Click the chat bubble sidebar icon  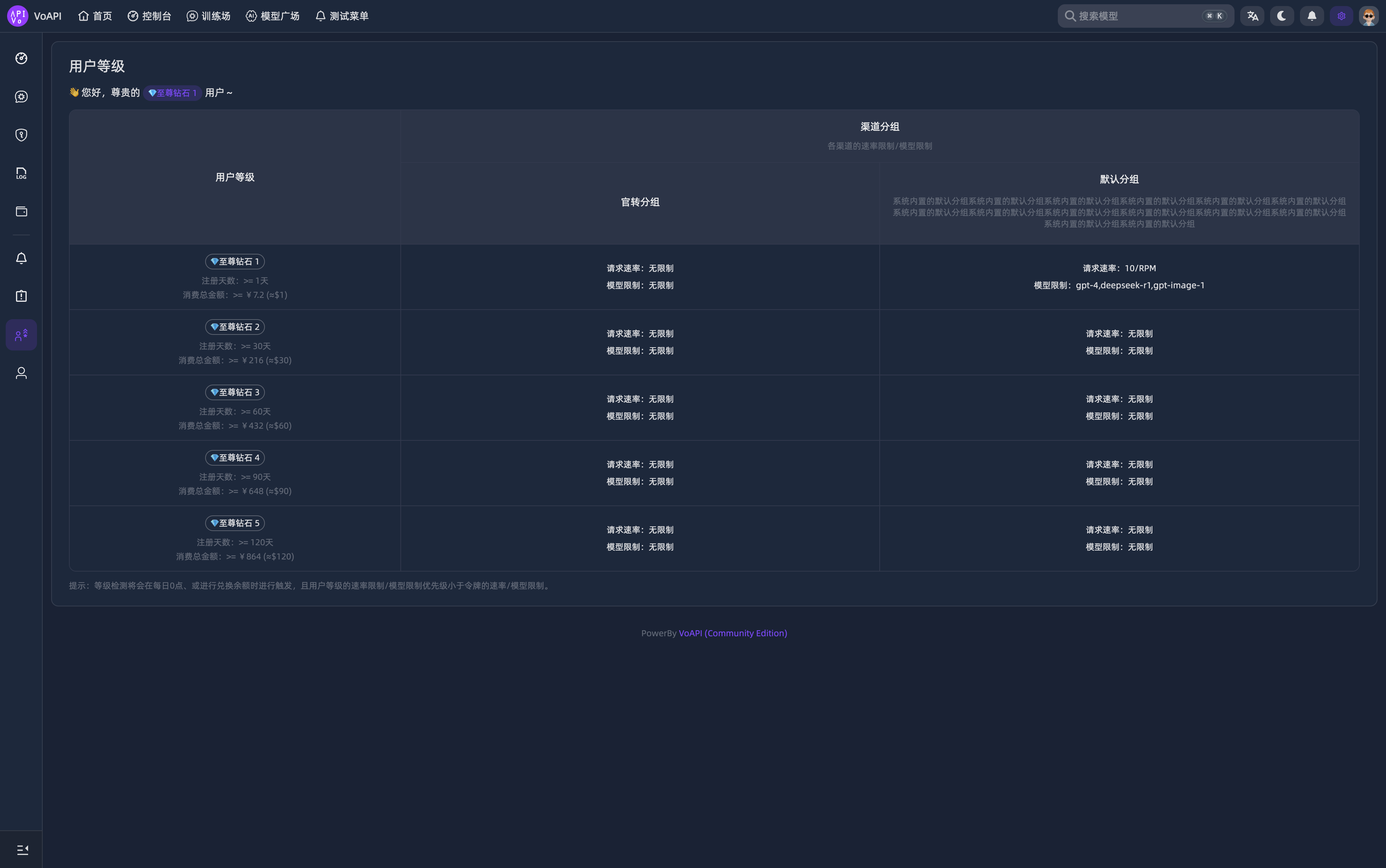21,96
